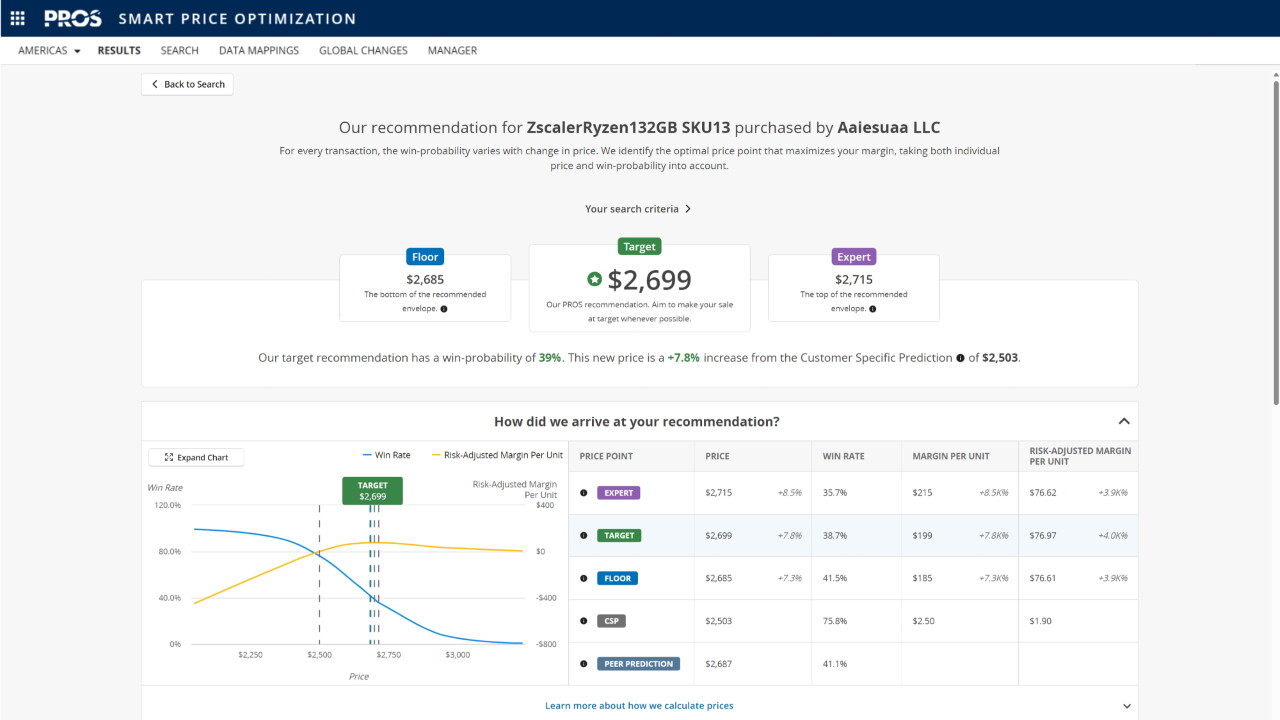
Task: Click info icon in TARGET table row
Action: (584, 536)
